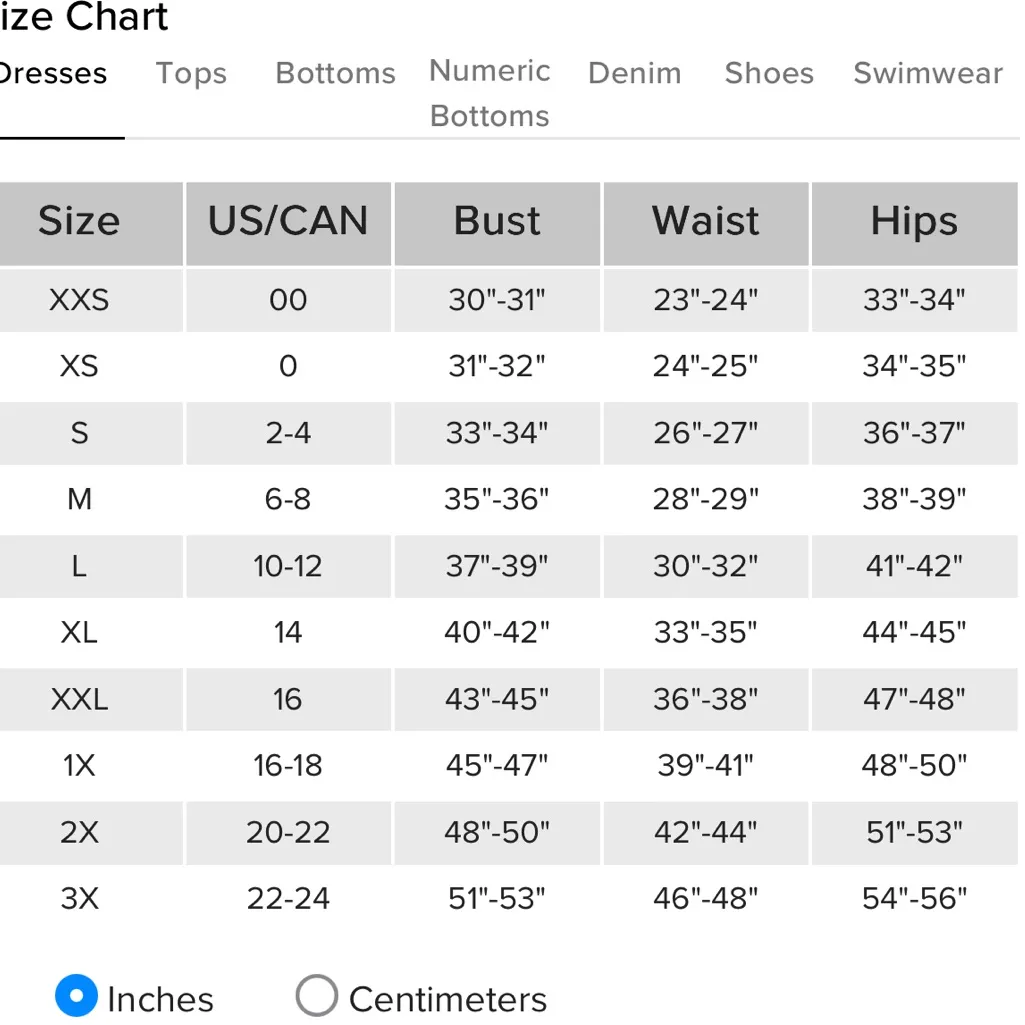Viewport: 1025px width, 1025px height.
Task: Click the US/CAN column header
Action: click(288, 221)
